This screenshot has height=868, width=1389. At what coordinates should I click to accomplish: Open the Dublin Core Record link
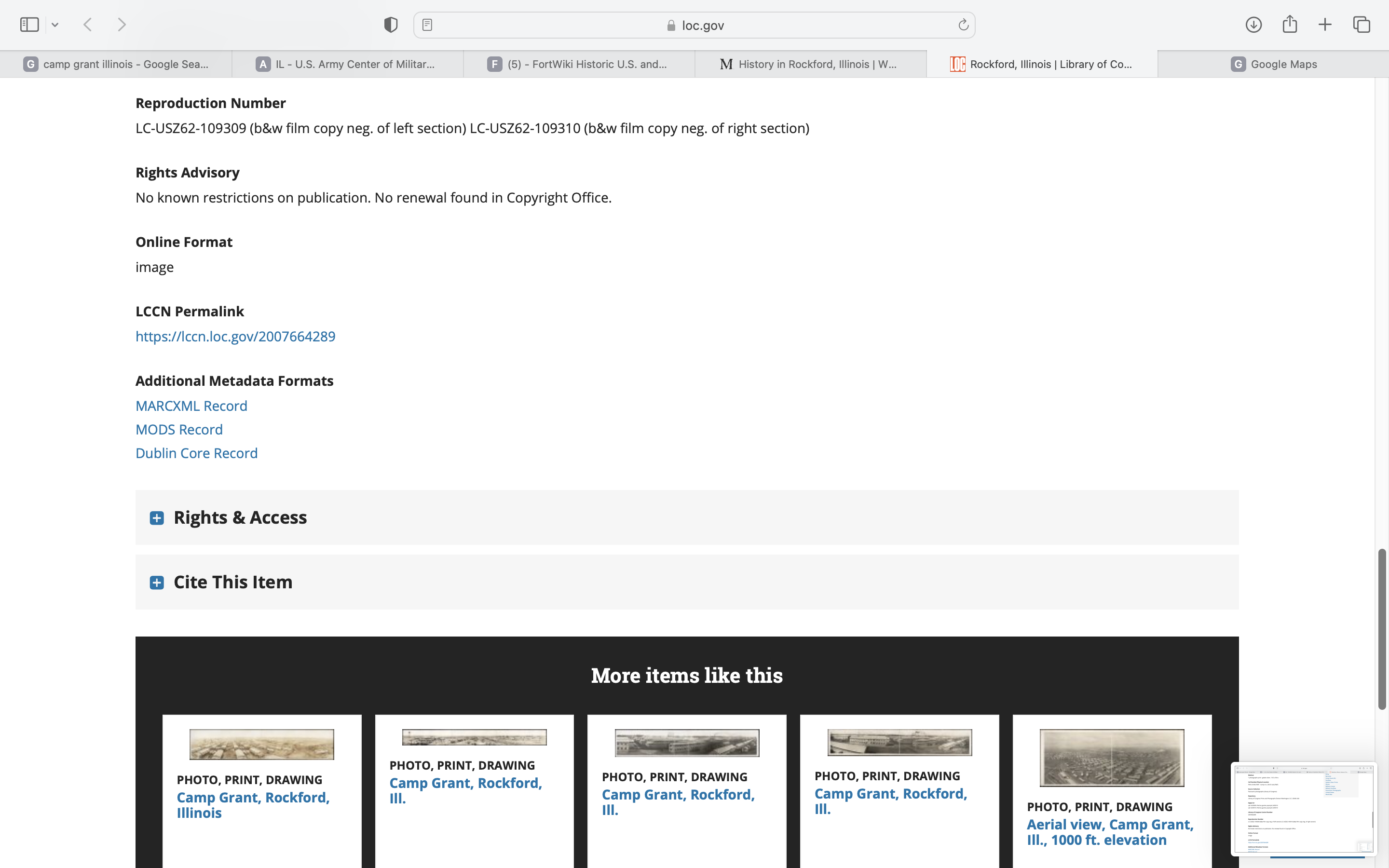coord(196,453)
